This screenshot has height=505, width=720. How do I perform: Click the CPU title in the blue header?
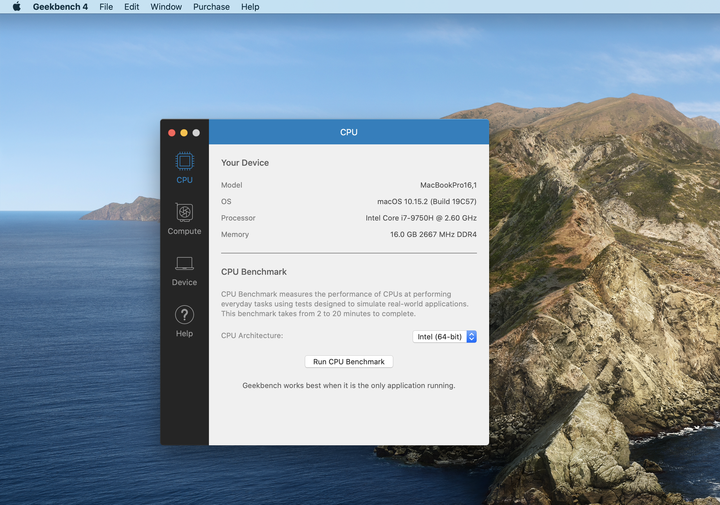tap(349, 132)
